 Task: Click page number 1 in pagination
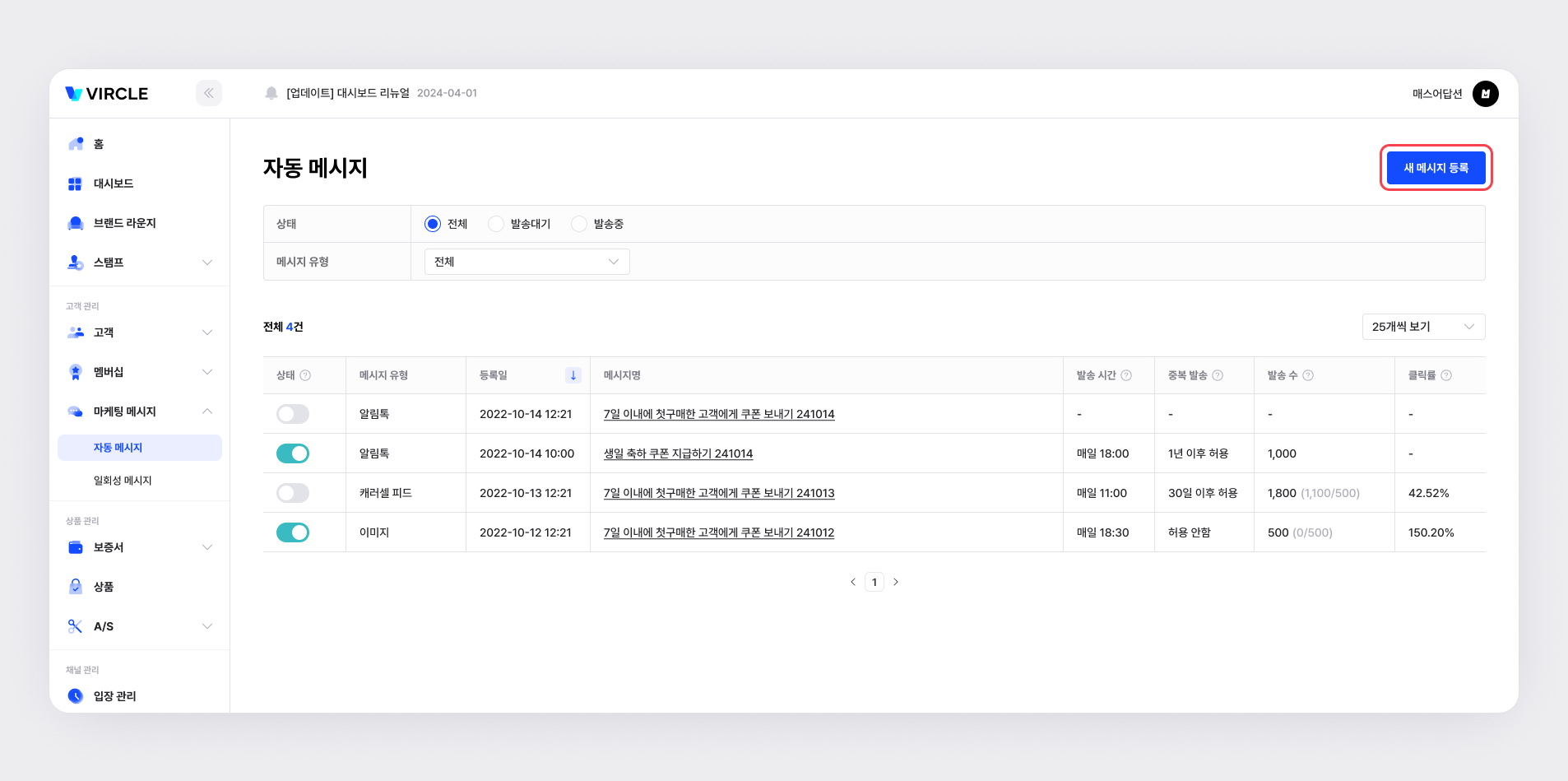[x=874, y=582]
